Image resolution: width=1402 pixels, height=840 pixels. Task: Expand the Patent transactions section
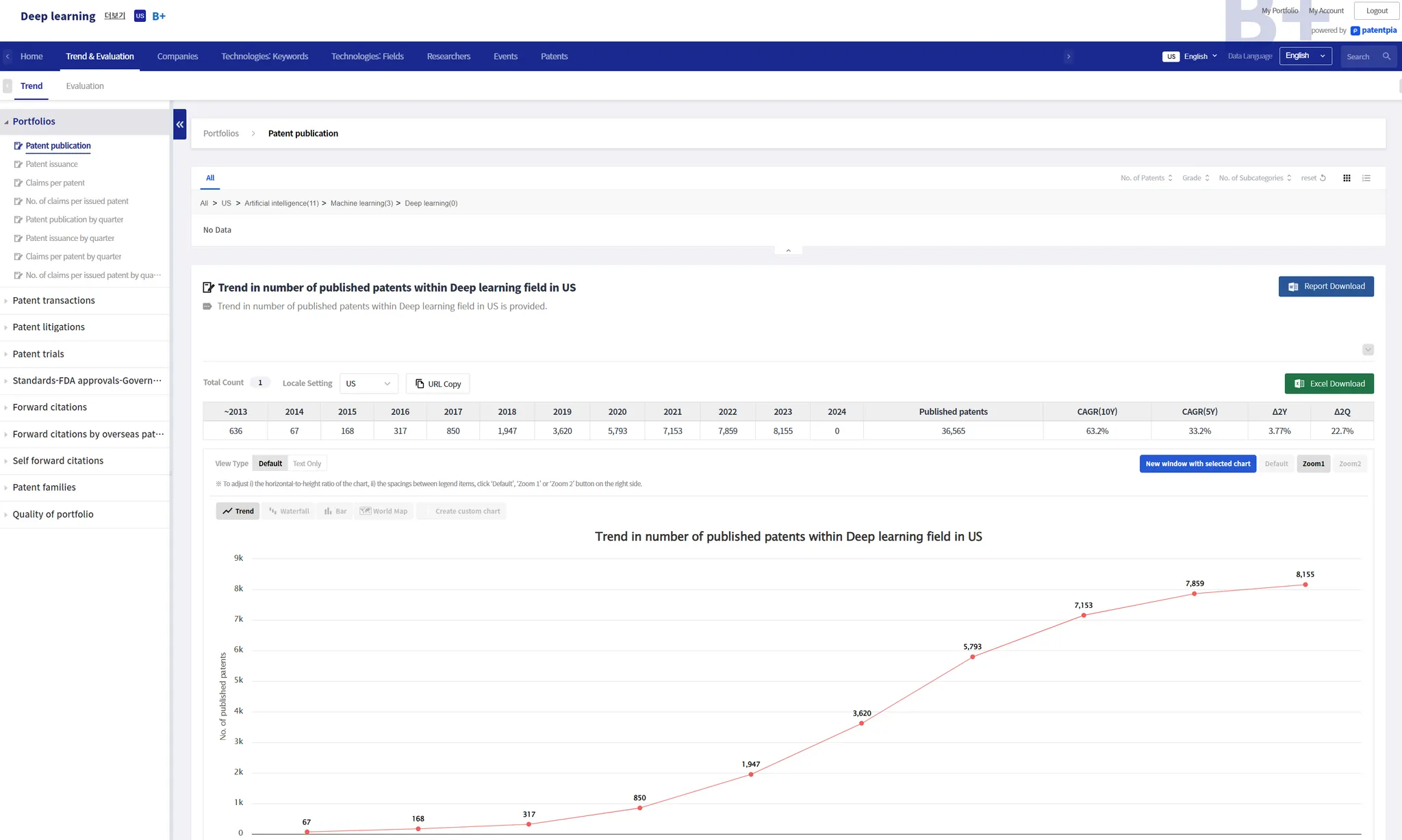(x=53, y=301)
